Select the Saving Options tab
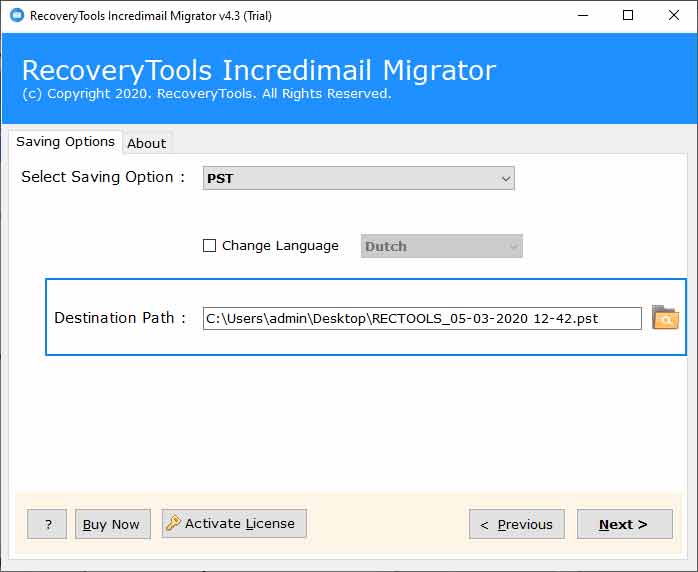This screenshot has width=698, height=572. coord(65,142)
